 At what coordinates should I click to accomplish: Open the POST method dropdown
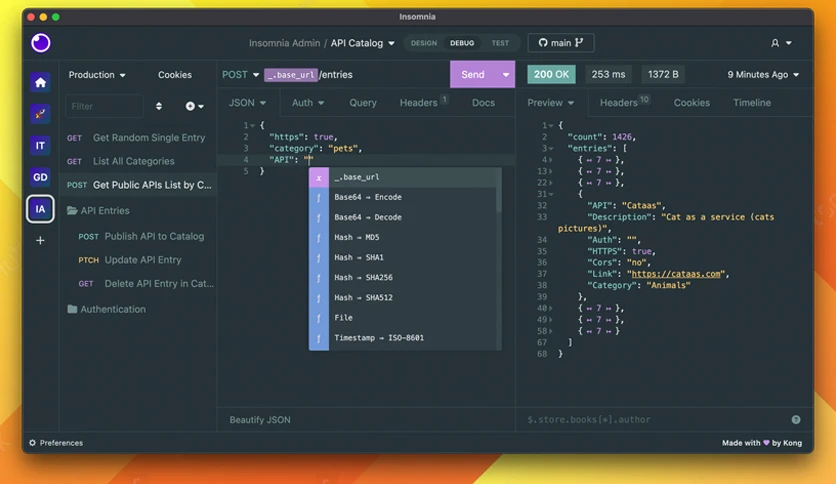pyautogui.click(x=240, y=75)
